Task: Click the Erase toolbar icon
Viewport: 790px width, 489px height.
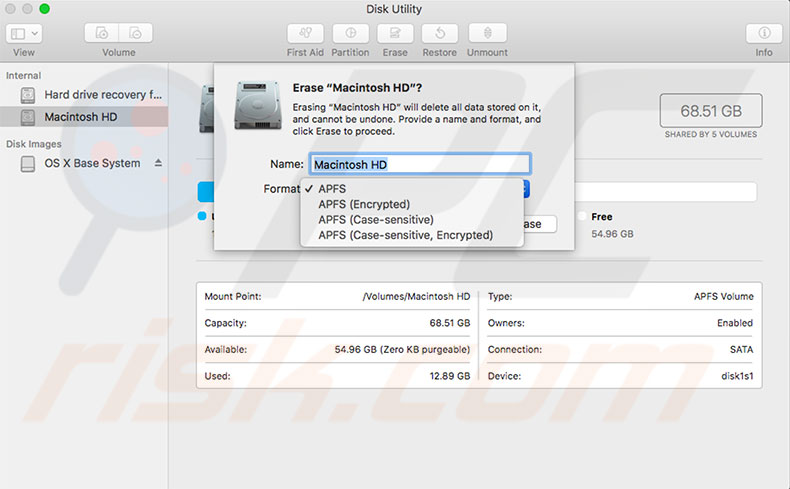Action: [x=395, y=33]
